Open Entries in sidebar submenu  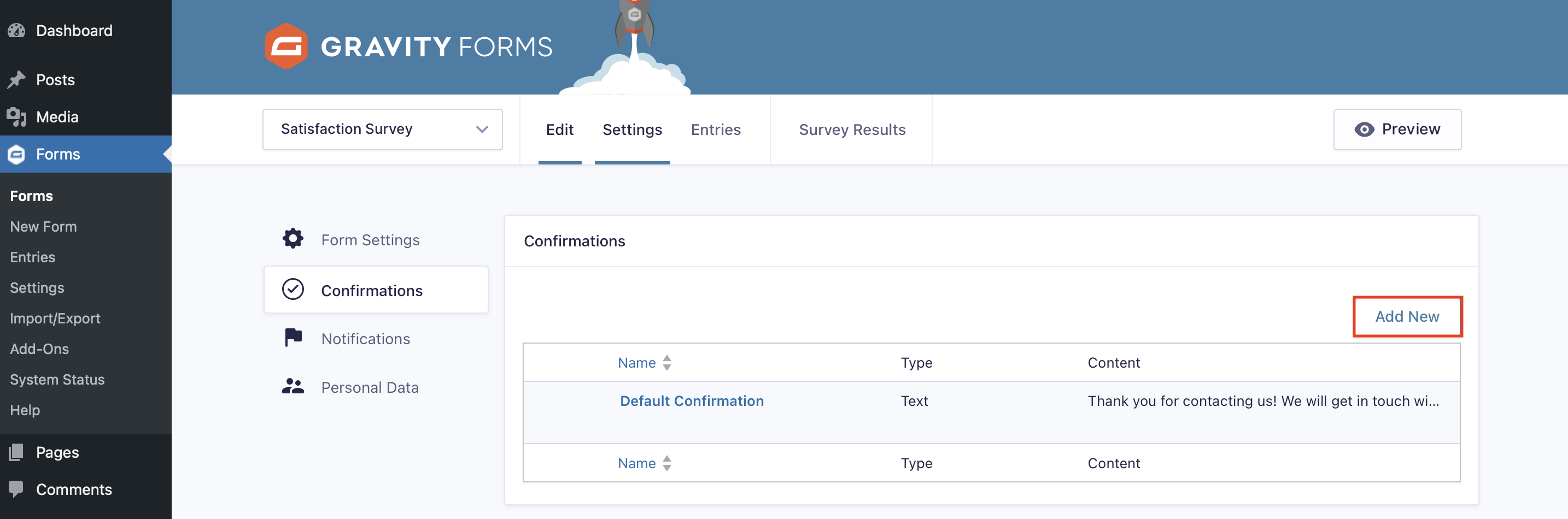coord(32,257)
